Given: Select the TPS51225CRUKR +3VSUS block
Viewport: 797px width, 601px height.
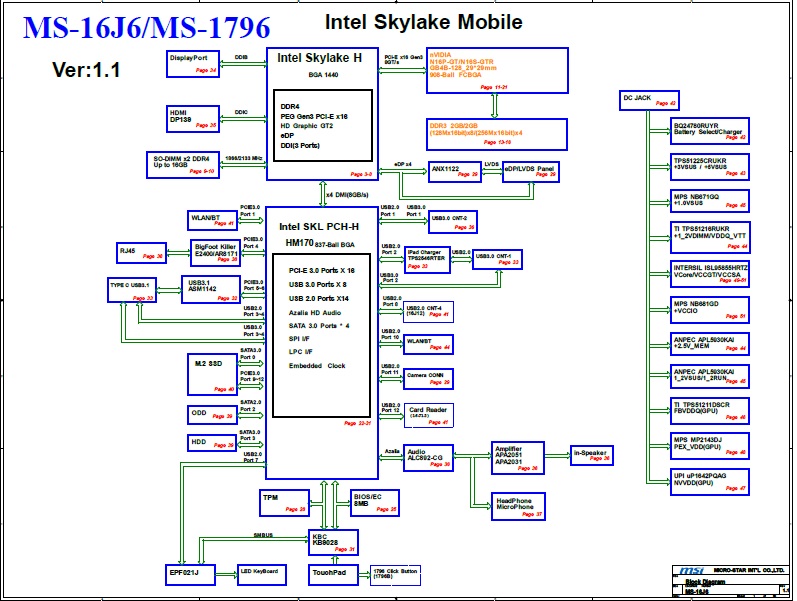Looking at the screenshot, I should coord(710,167).
